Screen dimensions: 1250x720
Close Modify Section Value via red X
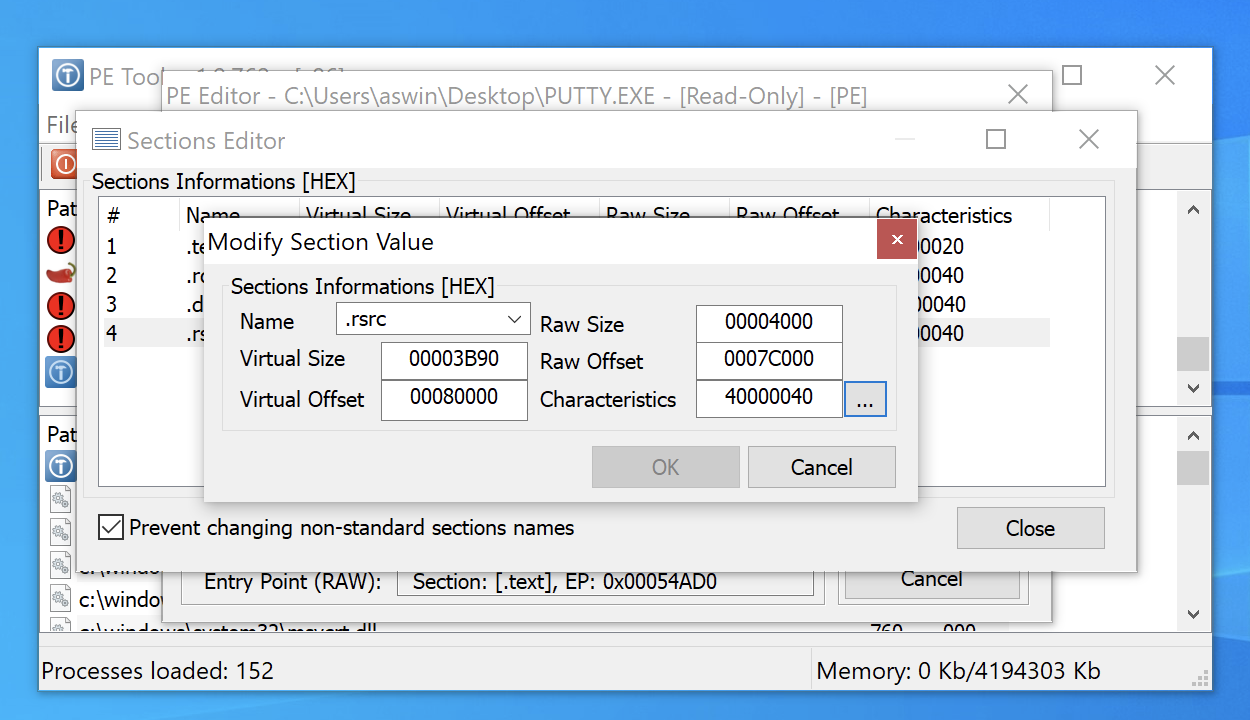pyautogui.click(x=897, y=240)
